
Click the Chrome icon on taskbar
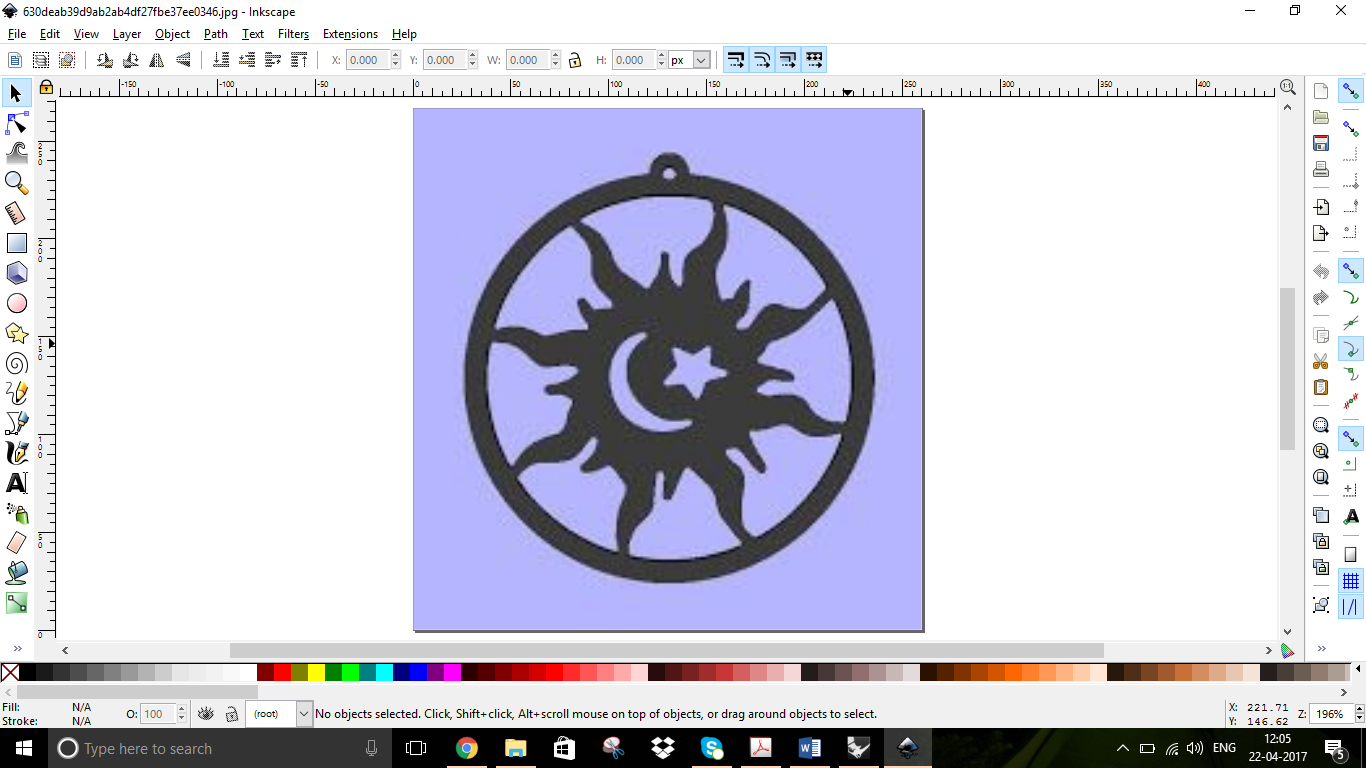466,748
